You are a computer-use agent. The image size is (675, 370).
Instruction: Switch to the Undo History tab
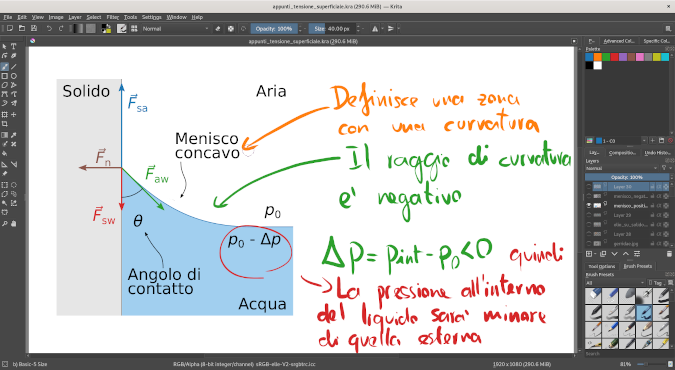tap(655, 153)
